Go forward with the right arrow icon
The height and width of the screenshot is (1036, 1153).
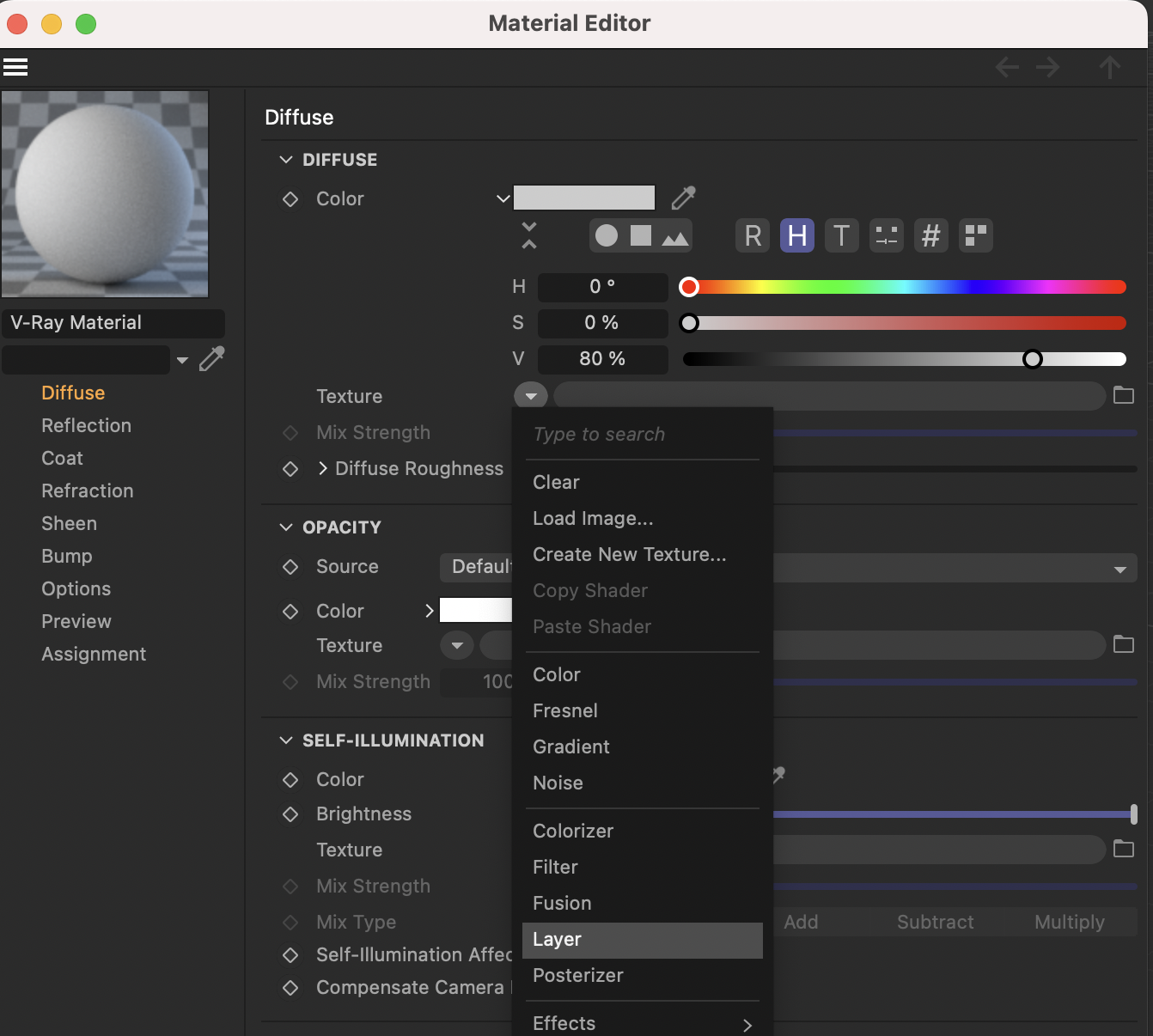click(1047, 67)
